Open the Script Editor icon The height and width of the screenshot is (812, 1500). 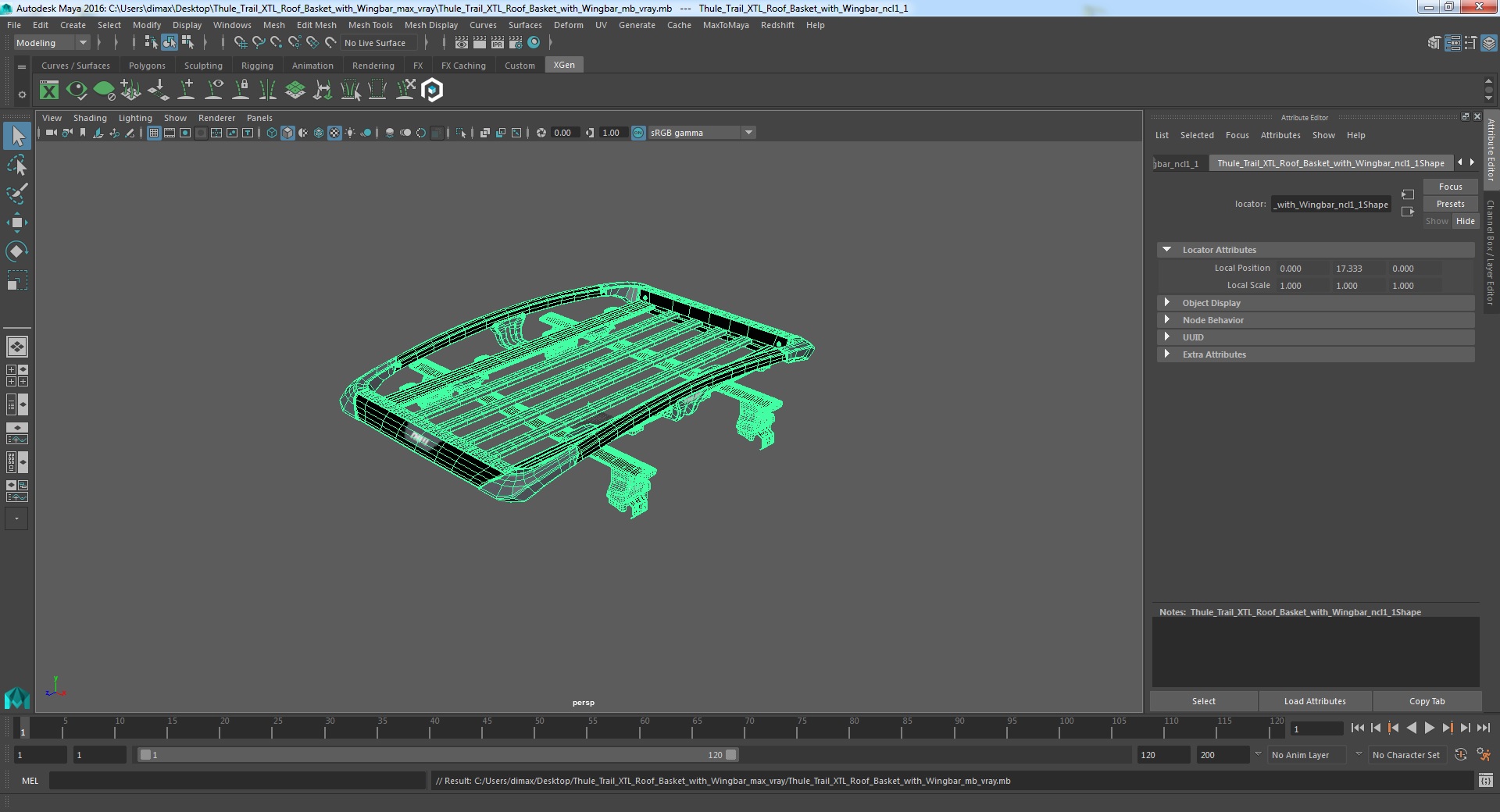[x=1486, y=780]
